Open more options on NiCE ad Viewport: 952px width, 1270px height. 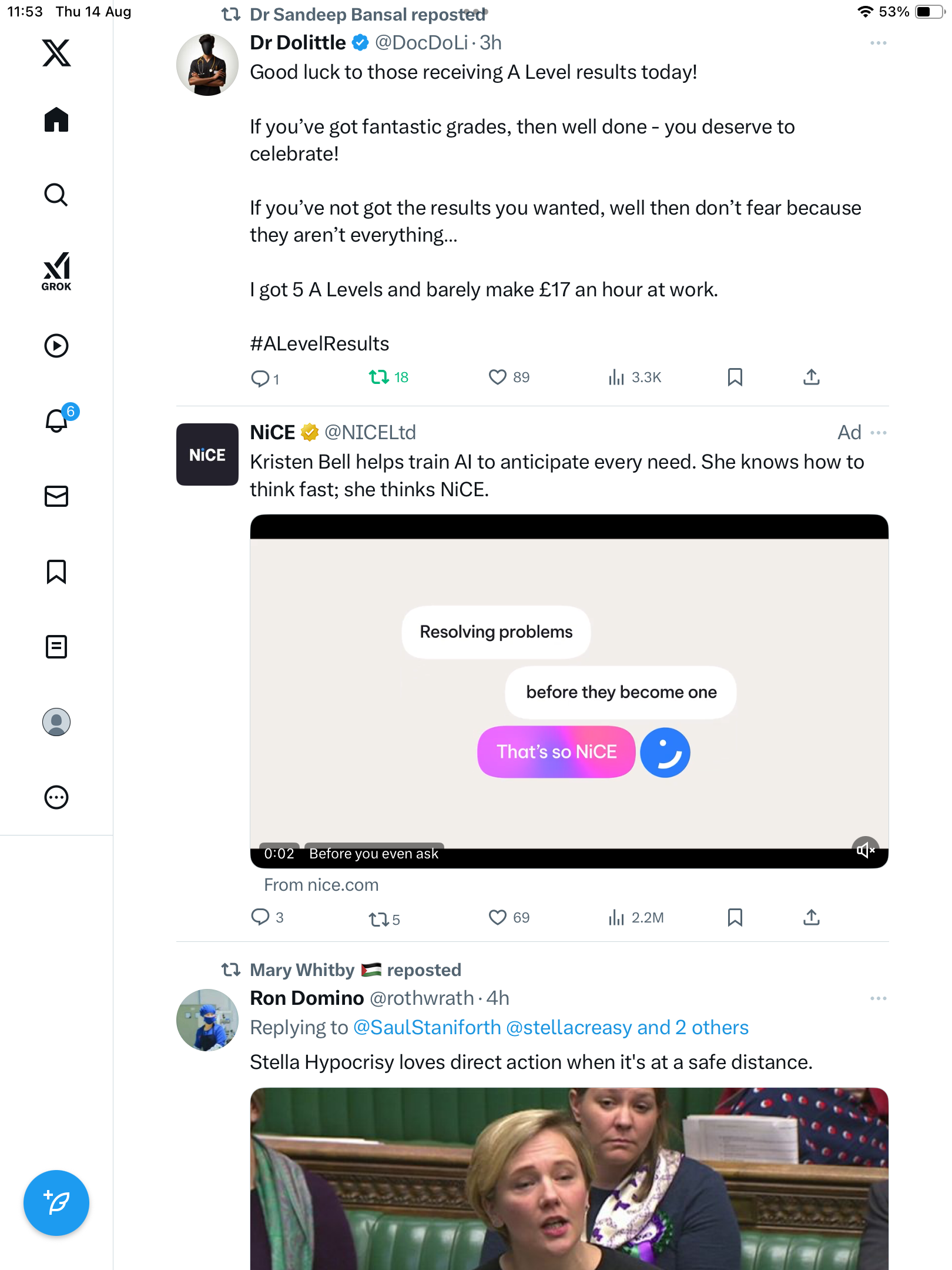pos(878,433)
